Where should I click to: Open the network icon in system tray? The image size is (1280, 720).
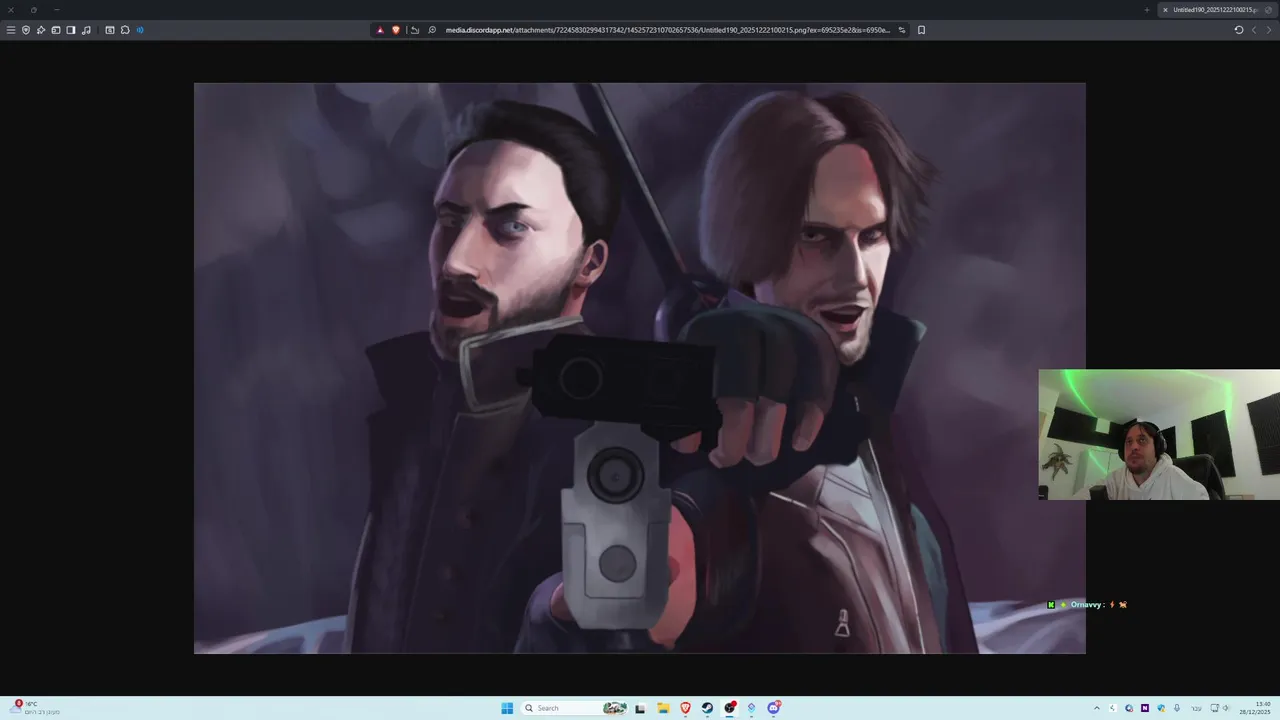tap(1214, 708)
